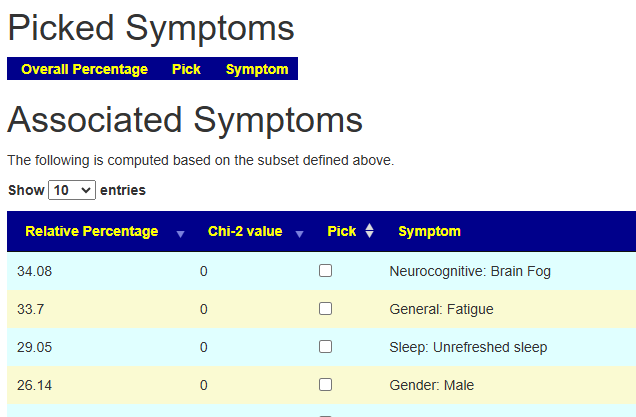Click Overall Percentage header in Picked Symptoms
This screenshot has width=636, height=417.
pos(84,69)
